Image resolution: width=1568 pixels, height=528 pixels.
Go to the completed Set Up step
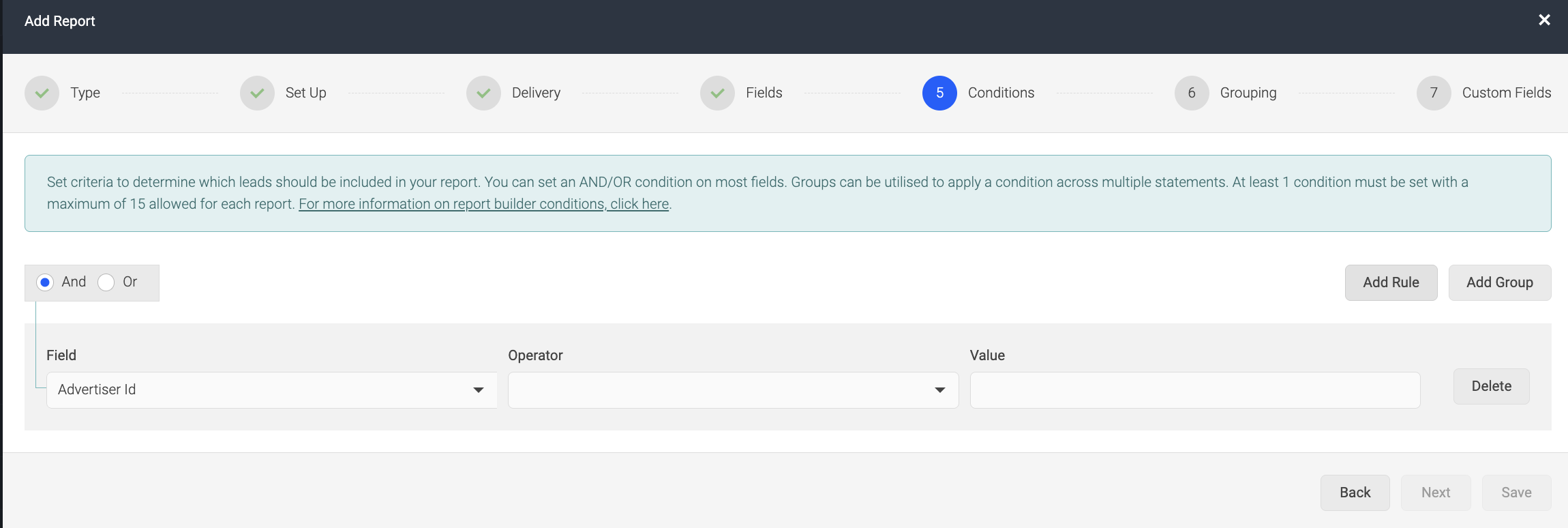pos(257,93)
